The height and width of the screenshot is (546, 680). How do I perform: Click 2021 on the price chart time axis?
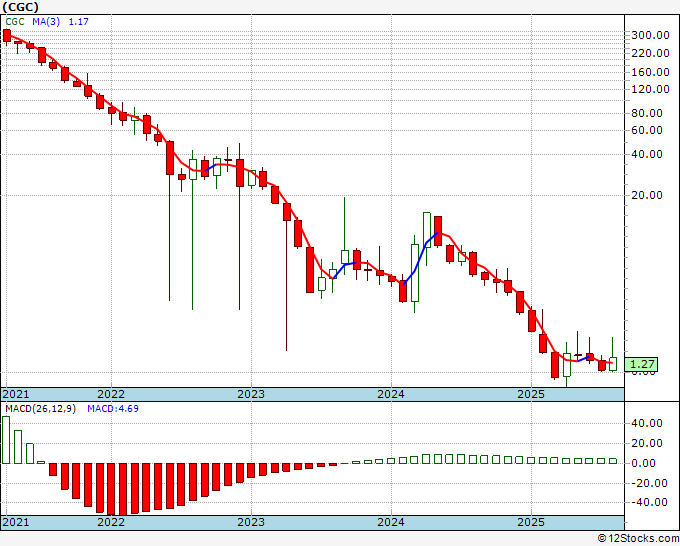16,394
